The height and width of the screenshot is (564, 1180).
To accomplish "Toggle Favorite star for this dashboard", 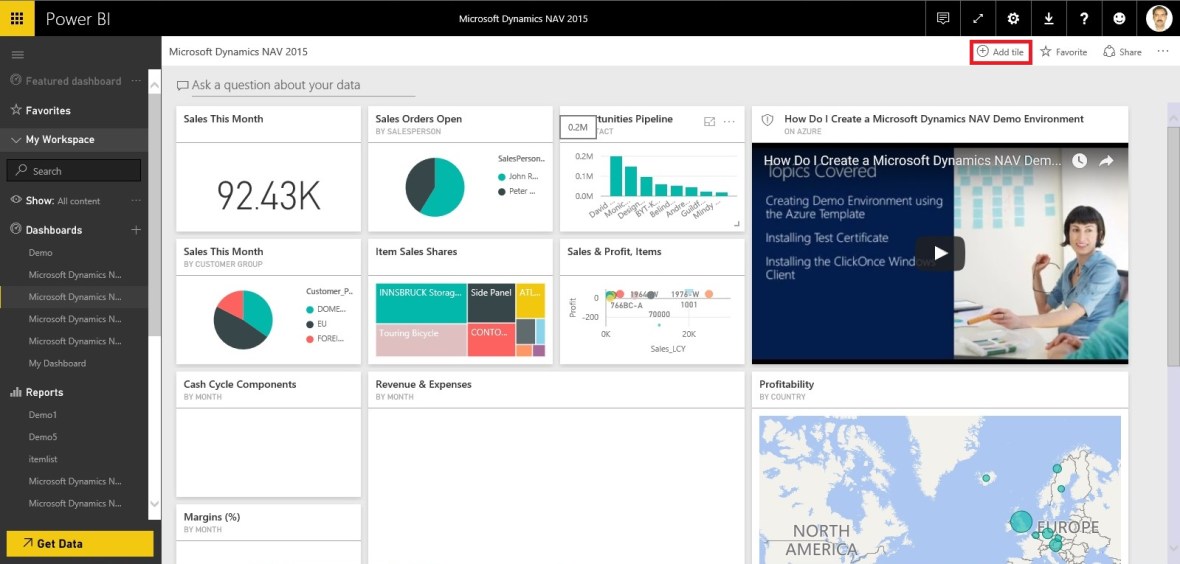I will [1063, 52].
